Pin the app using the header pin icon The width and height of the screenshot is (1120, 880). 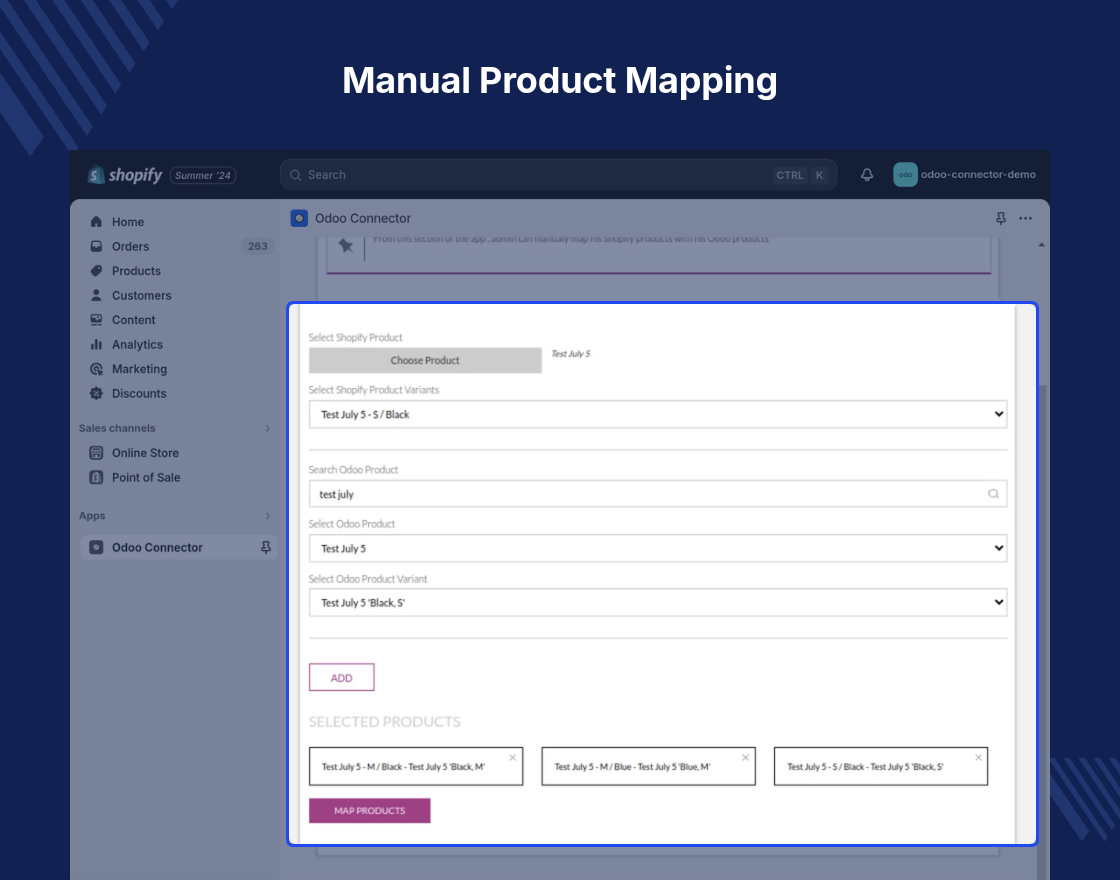pyautogui.click(x=1001, y=218)
